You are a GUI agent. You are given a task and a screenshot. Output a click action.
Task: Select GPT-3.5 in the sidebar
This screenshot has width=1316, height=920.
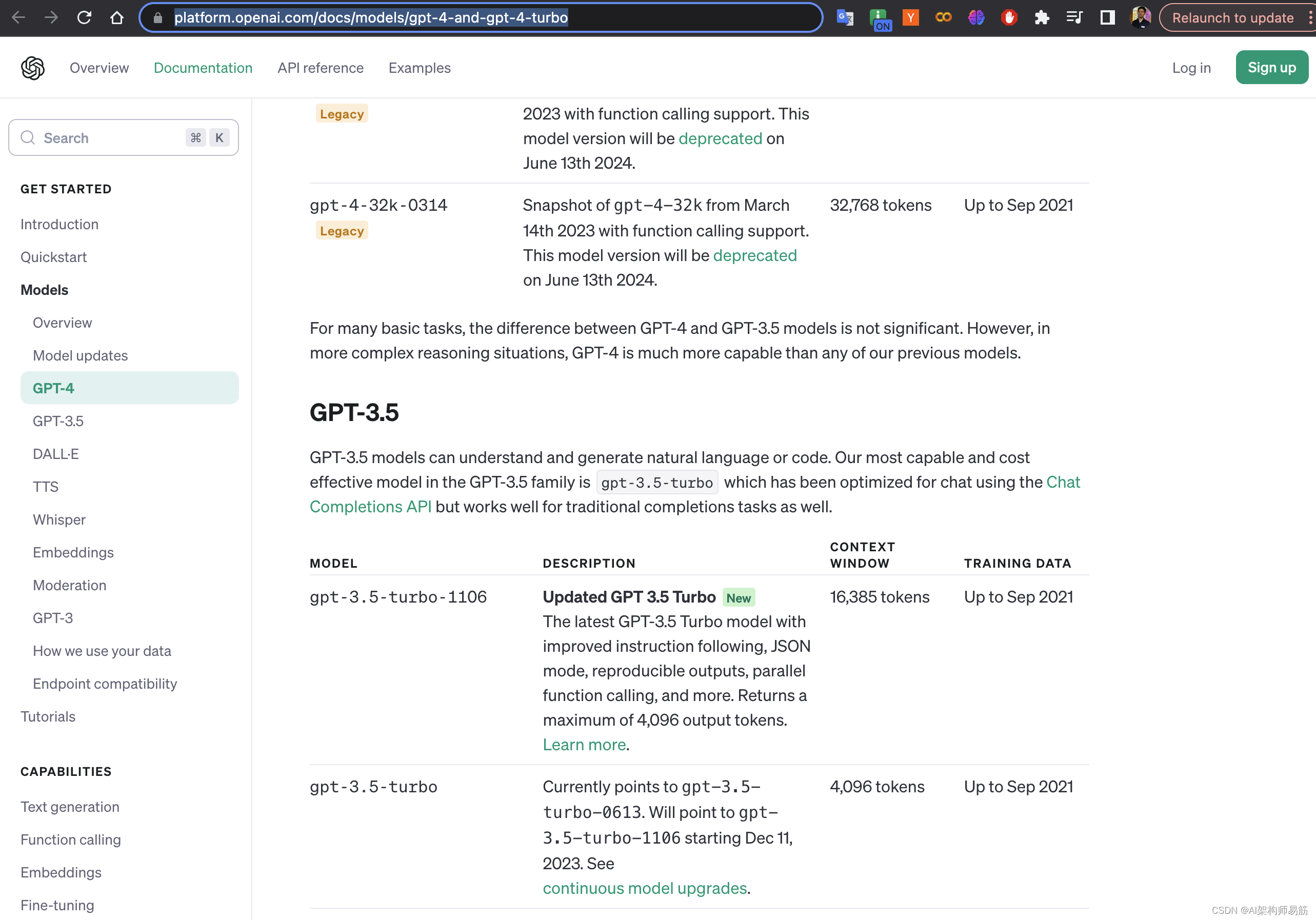pyautogui.click(x=58, y=421)
